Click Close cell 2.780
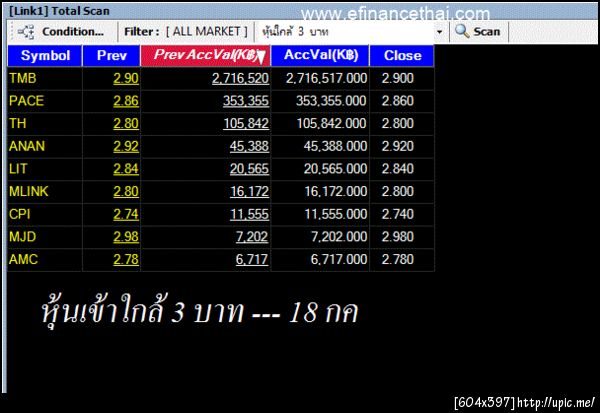600x413 pixels. 398,259
